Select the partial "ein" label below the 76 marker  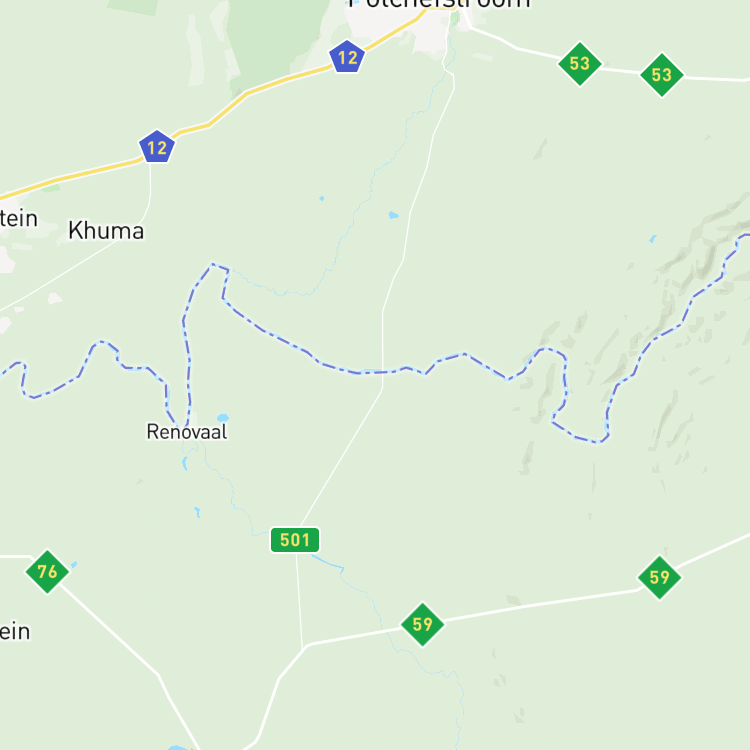[x=15, y=631]
